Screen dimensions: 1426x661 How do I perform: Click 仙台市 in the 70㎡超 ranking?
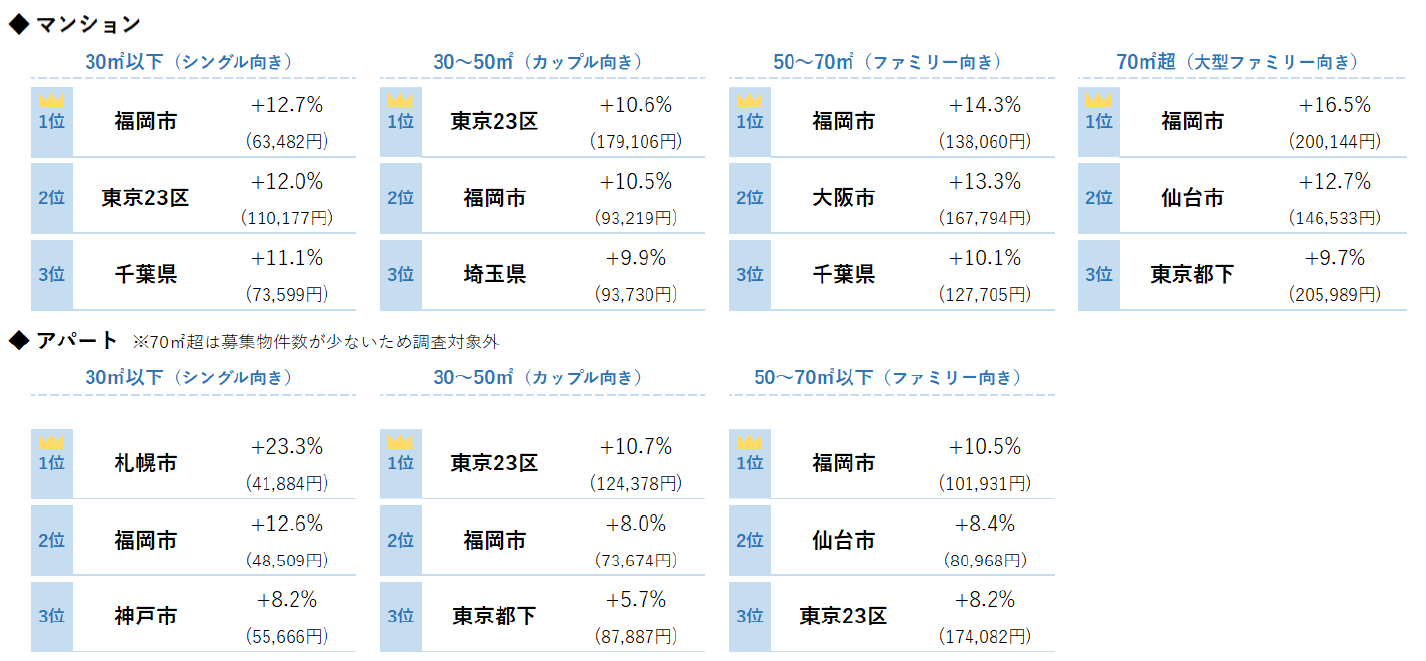click(x=1192, y=198)
